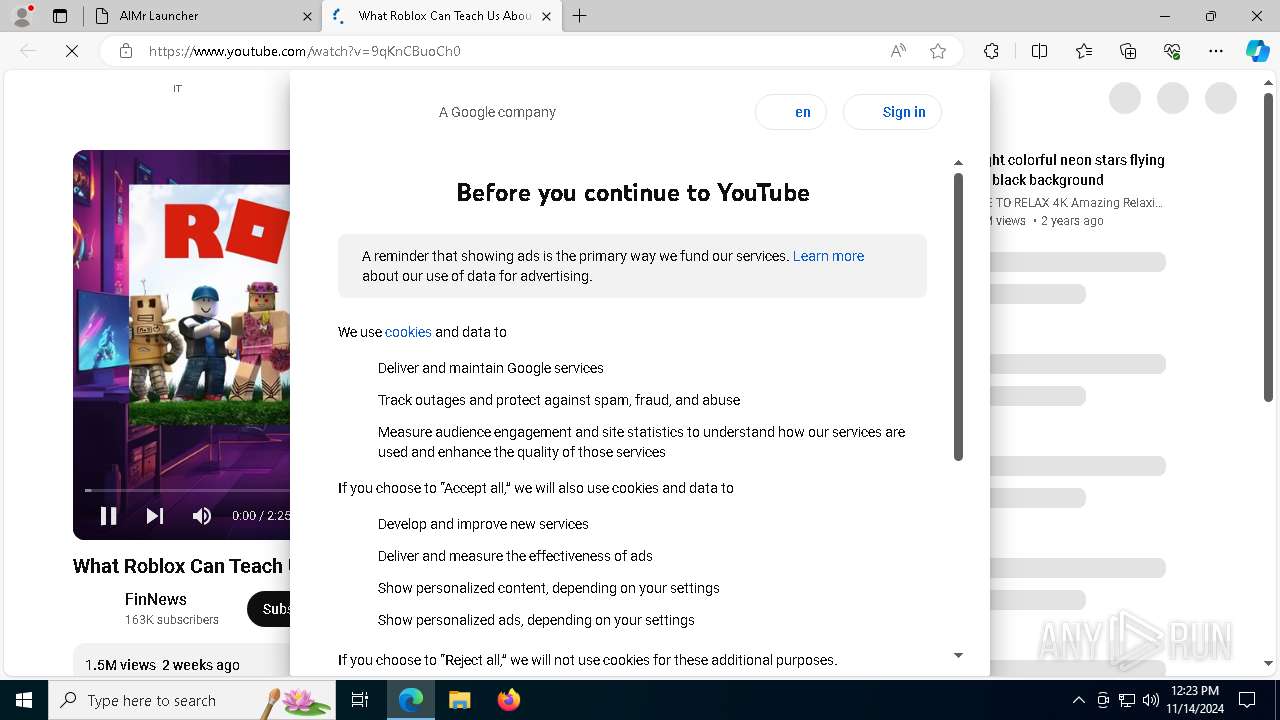1280x720 pixels.
Task: Select the '163K subscribers' text
Action: [x=172, y=620]
